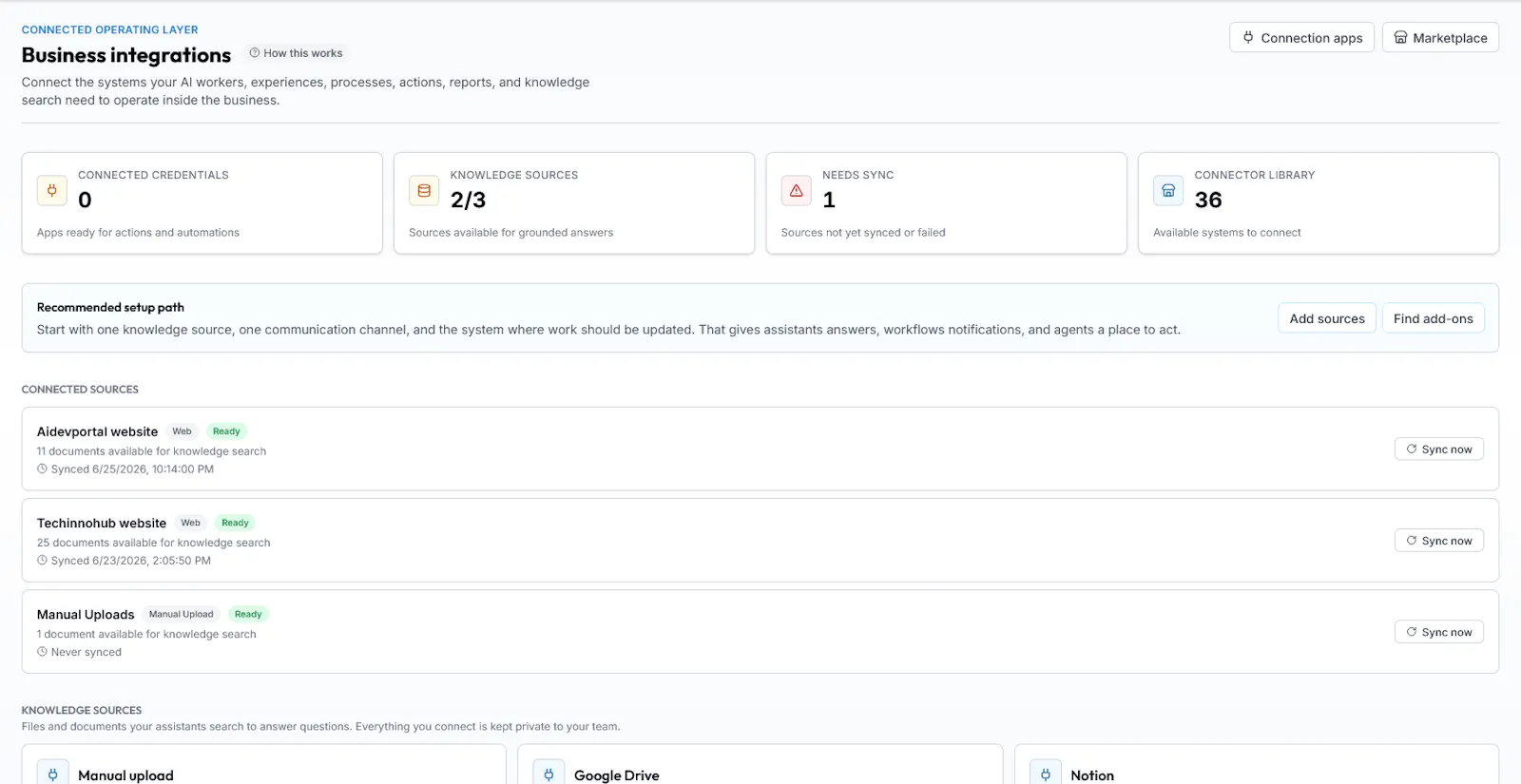Open the Notion knowledge source card

pyautogui.click(x=1257, y=764)
